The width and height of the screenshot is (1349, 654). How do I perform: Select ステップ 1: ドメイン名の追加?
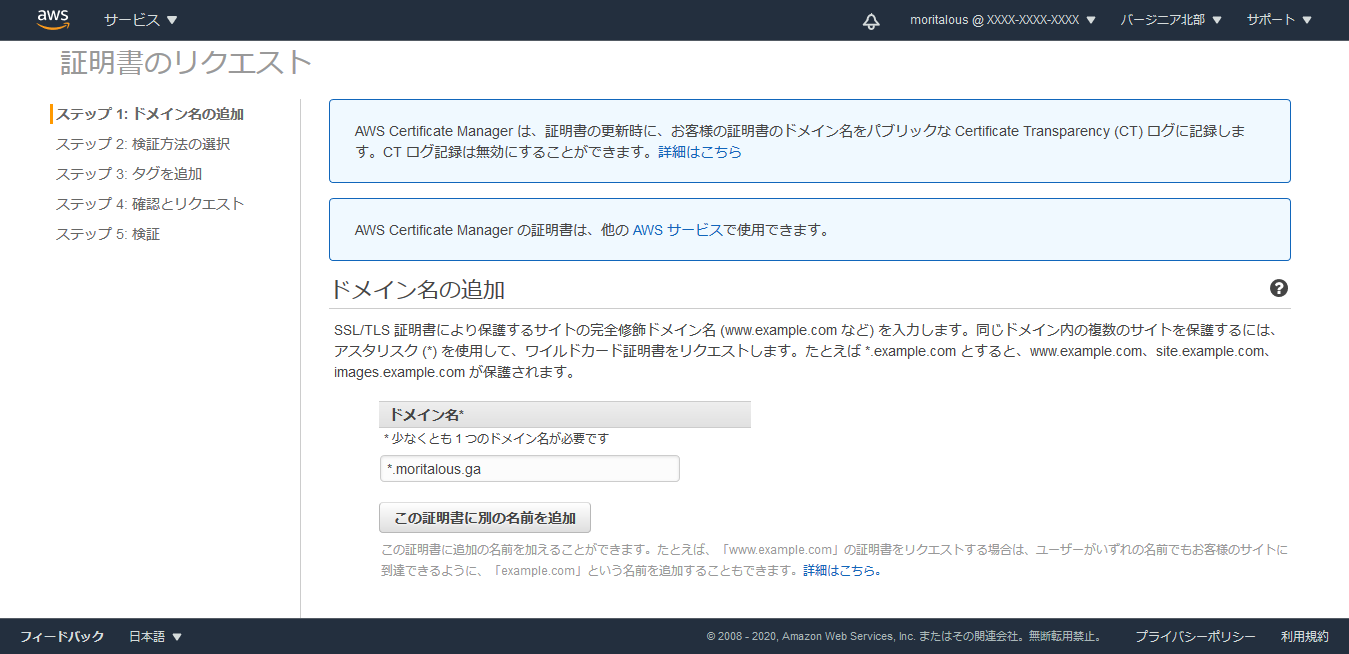click(x=150, y=114)
